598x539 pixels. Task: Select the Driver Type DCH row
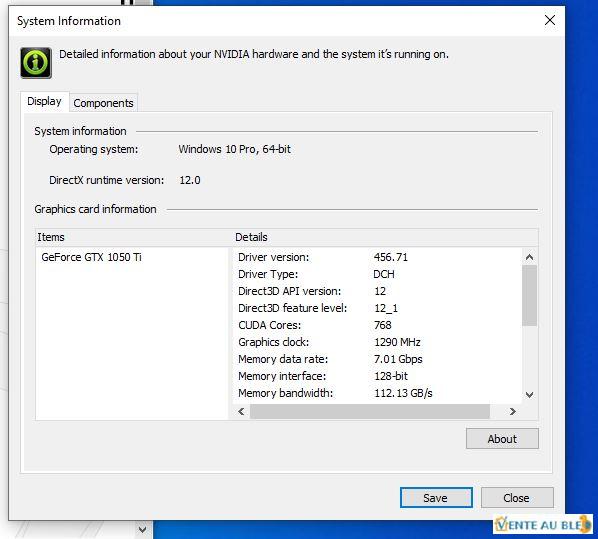[377, 274]
